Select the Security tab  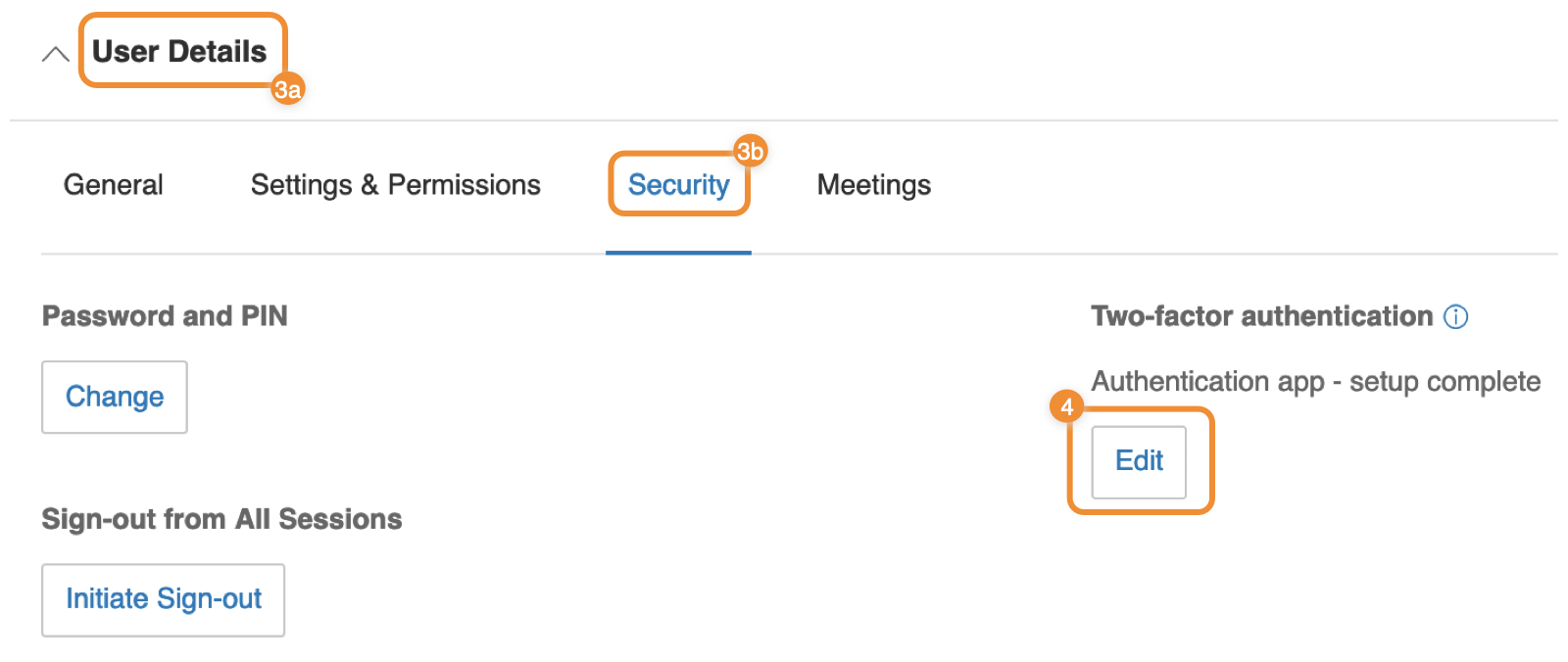click(x=678, y=184)
